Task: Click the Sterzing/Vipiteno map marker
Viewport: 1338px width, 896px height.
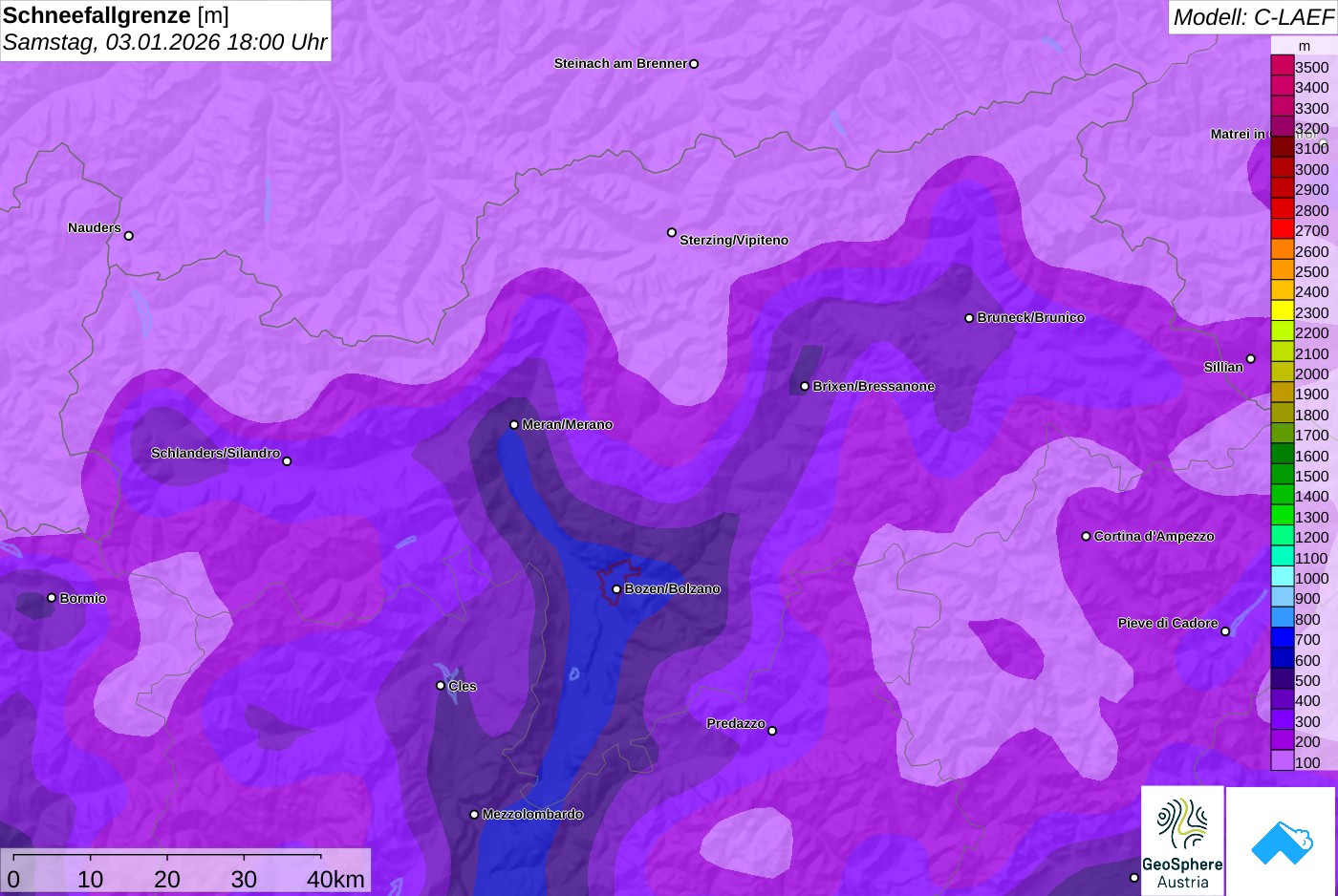Action: tap(672, 232)
